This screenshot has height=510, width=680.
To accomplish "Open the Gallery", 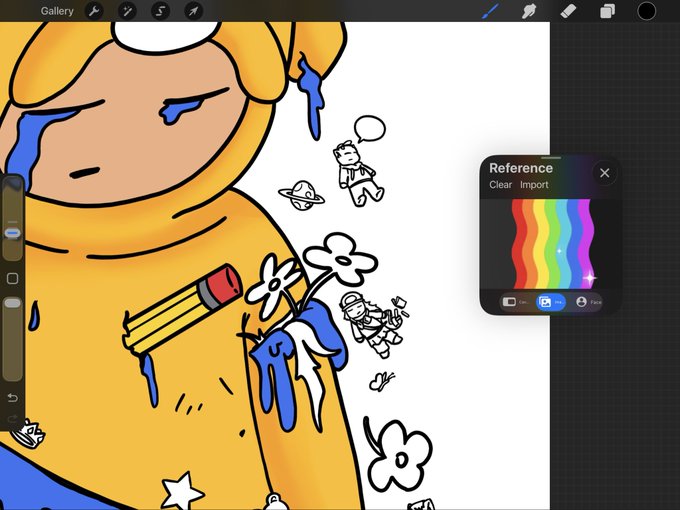I will click(57, 11).
